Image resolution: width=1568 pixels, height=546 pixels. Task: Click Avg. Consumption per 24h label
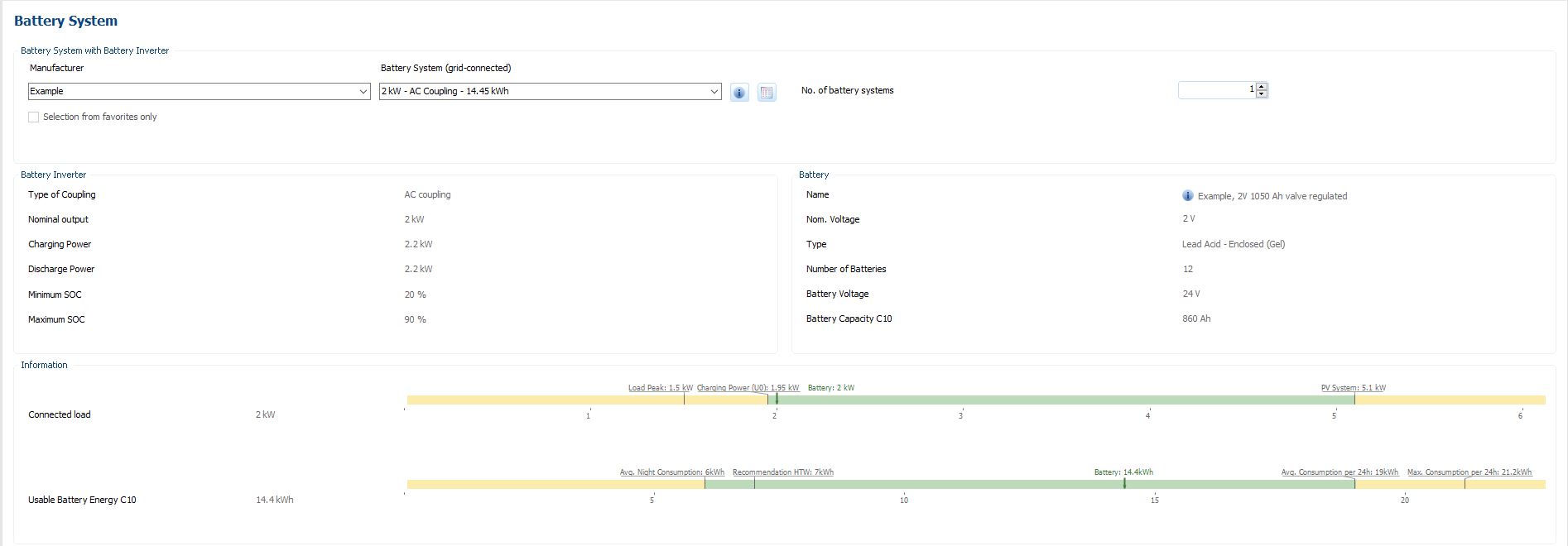pos(1339,472)
